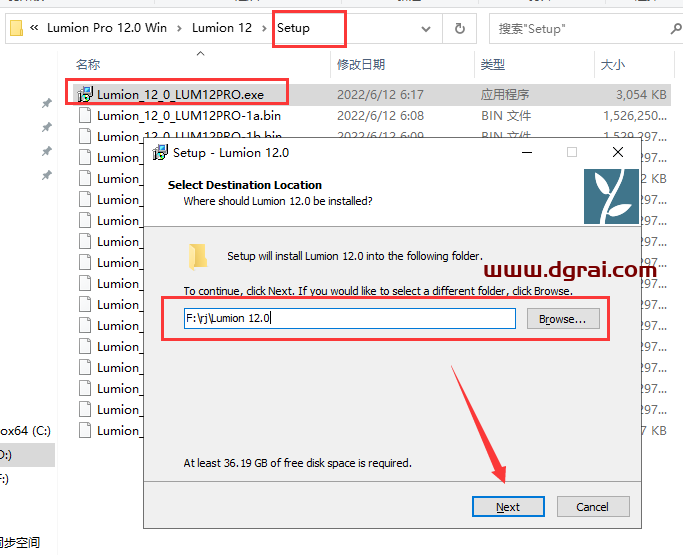Click the BIN 文件 type of 1a.bin row
The image size is (683, 555).
[506, 116]
